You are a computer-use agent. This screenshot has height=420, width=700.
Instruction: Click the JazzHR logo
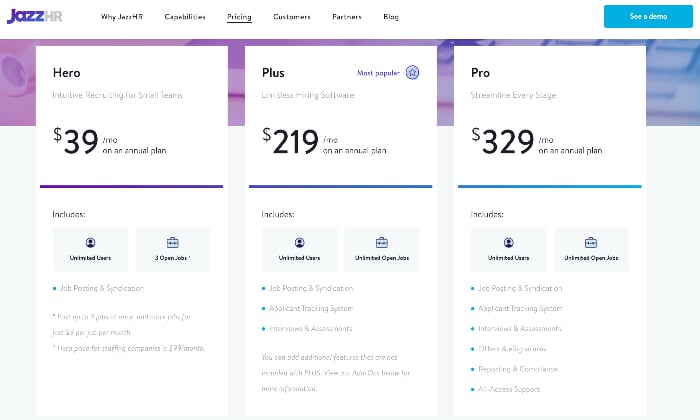(35, 16)
